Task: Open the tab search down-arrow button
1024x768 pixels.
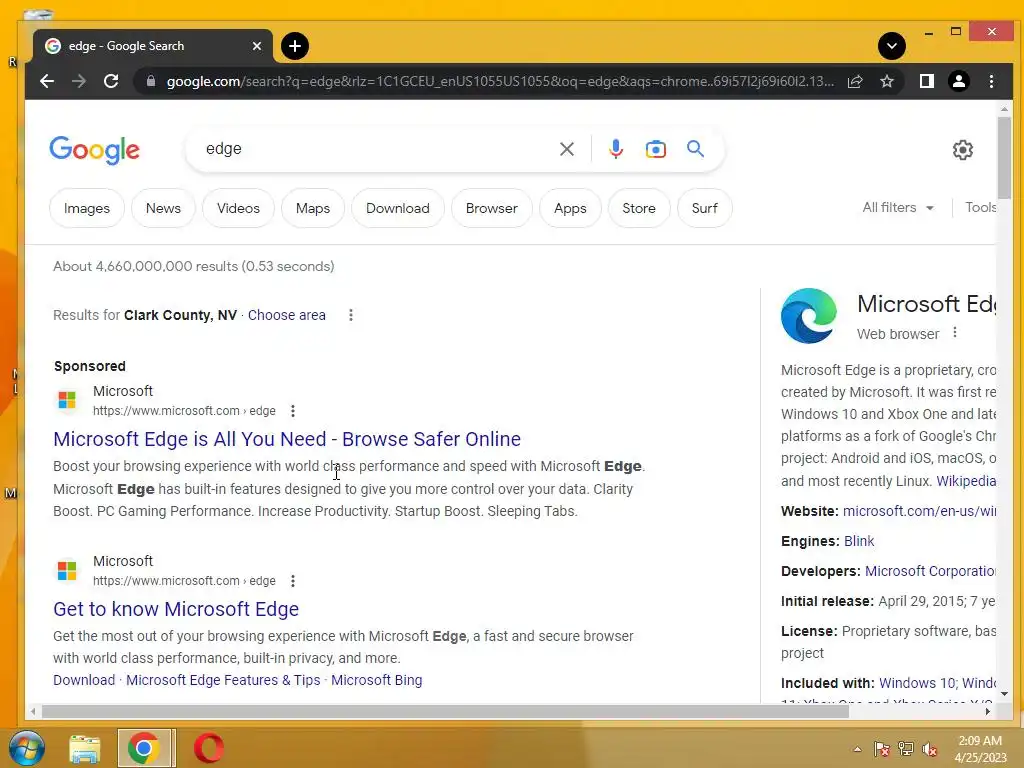Action: 891,46
